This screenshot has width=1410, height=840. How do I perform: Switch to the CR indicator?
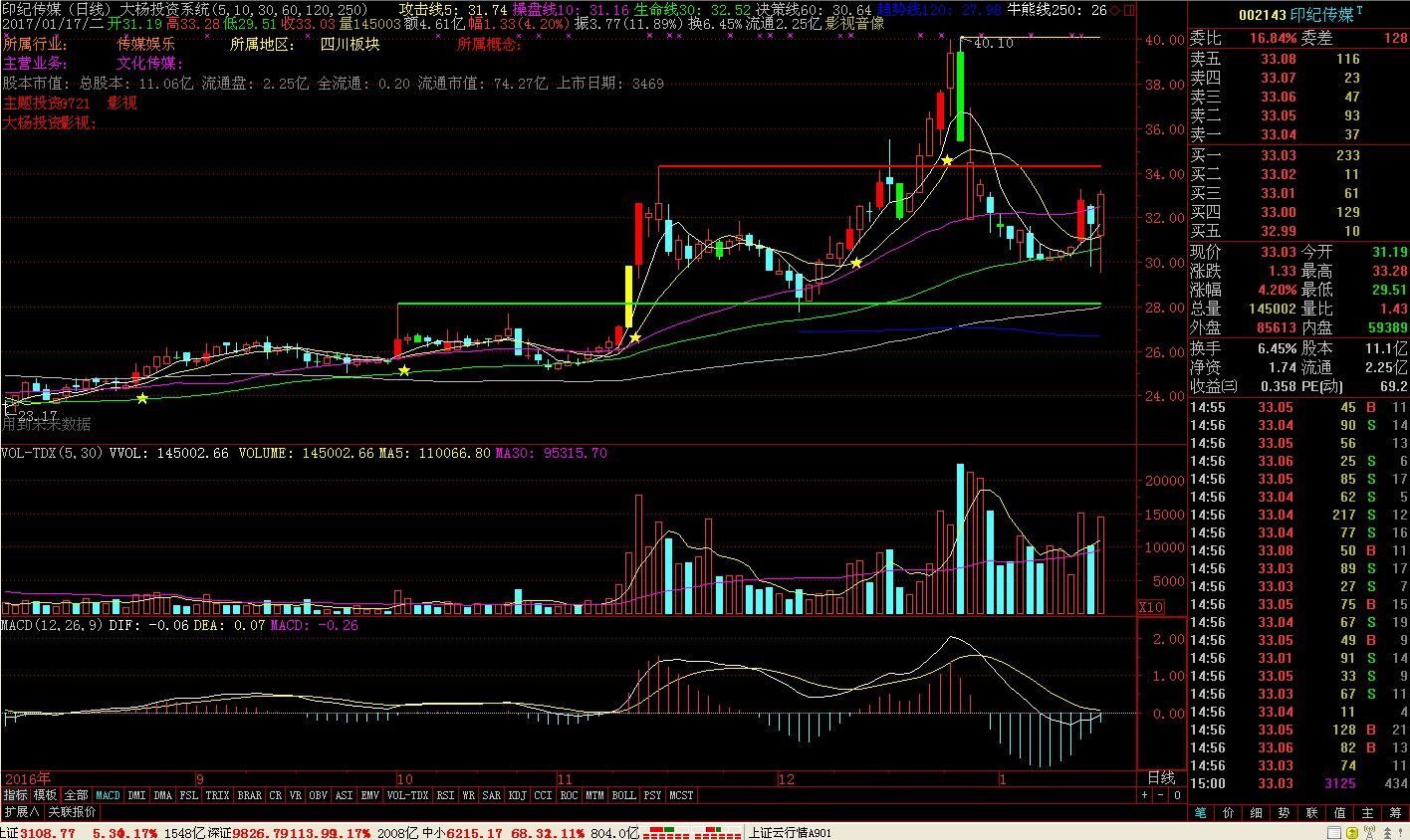point(275,795)
